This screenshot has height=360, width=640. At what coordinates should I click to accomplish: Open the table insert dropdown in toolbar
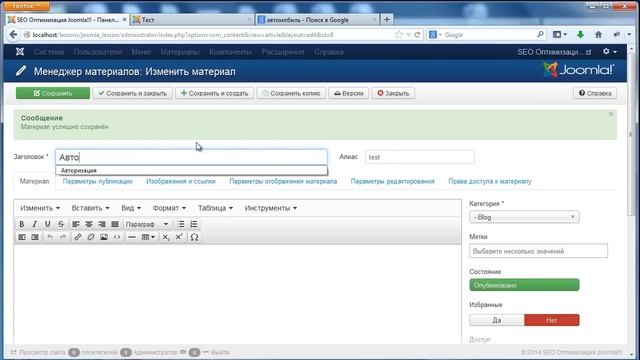point(148,237)
